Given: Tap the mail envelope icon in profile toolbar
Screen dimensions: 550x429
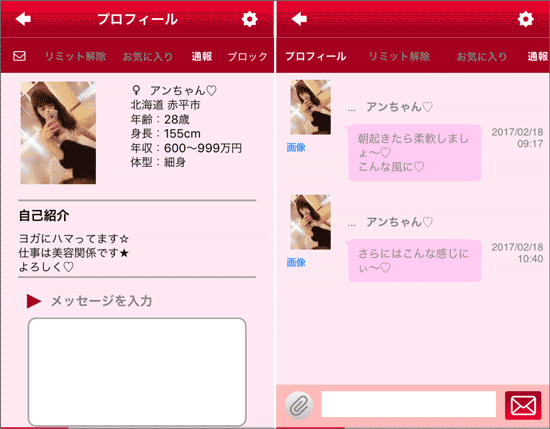Looking at the screenshot, I should (19, 56).
